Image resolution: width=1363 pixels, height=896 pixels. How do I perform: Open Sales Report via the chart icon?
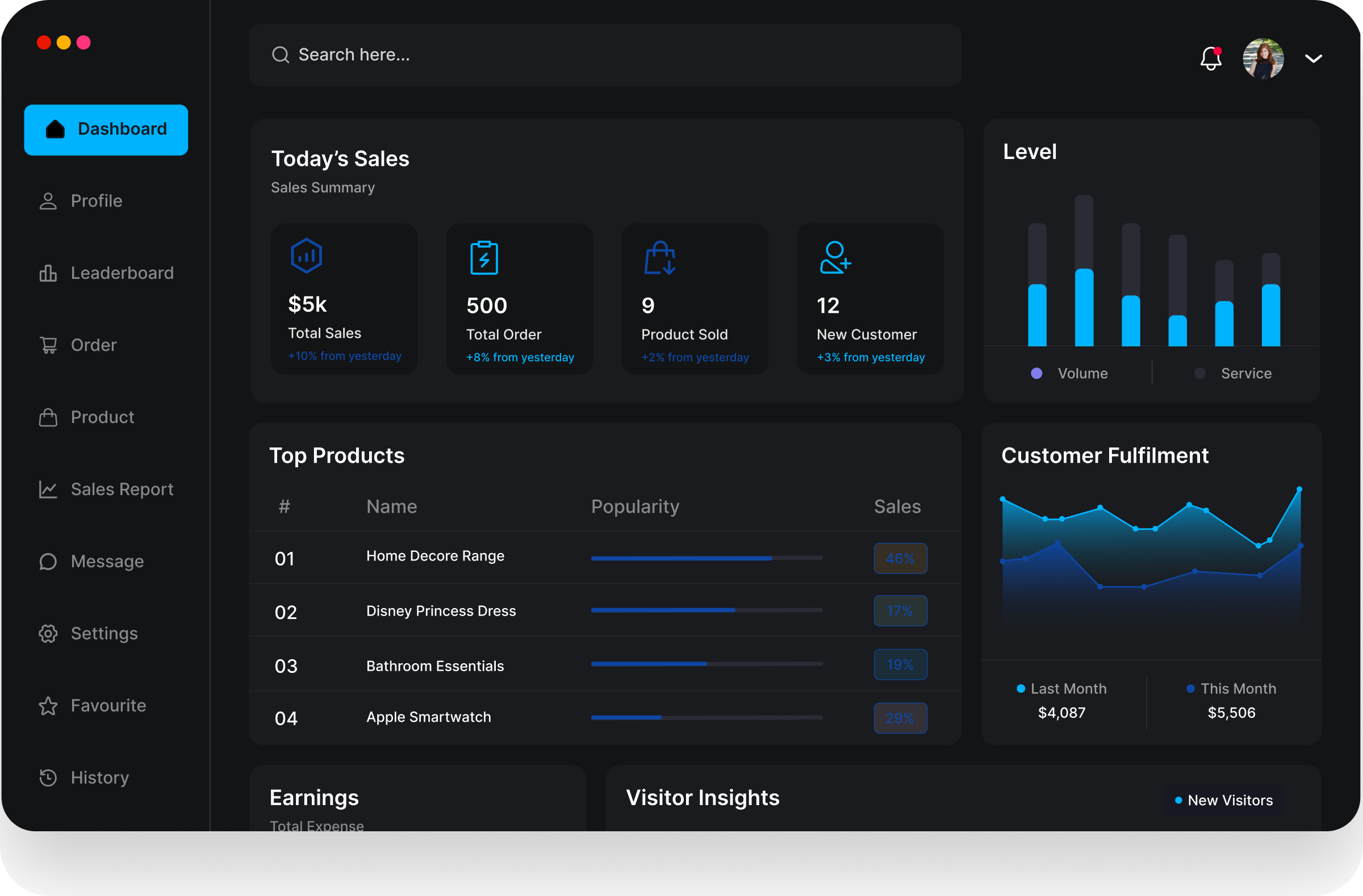click(x=48, y=489)
